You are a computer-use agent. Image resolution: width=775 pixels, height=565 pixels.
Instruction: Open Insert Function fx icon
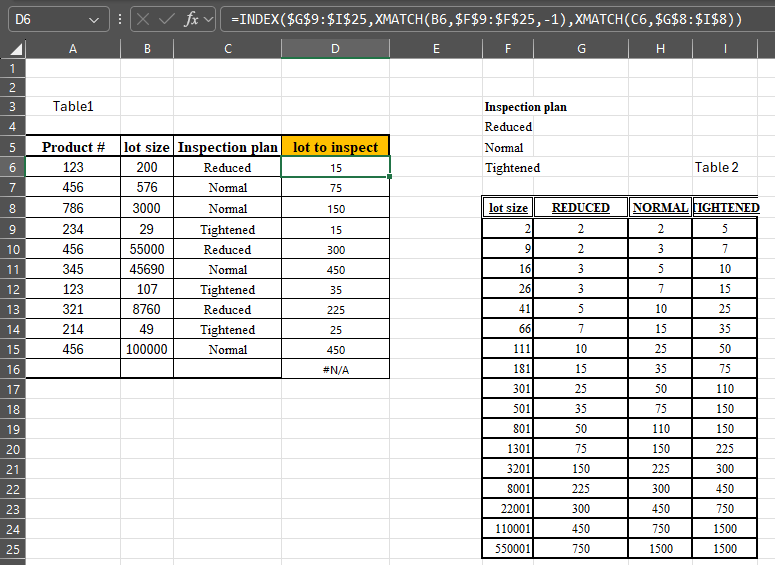[191, 20]
